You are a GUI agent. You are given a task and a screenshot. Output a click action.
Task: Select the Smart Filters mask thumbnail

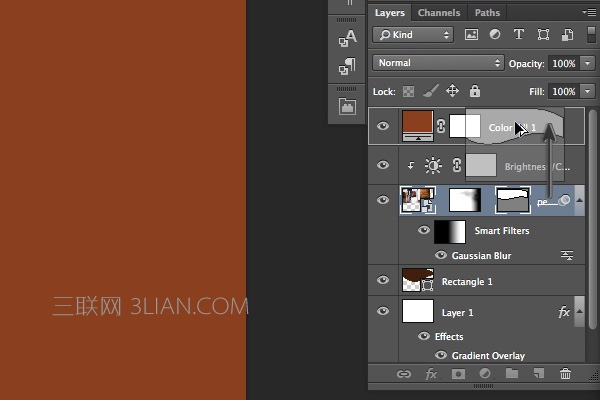click(450, 232)
